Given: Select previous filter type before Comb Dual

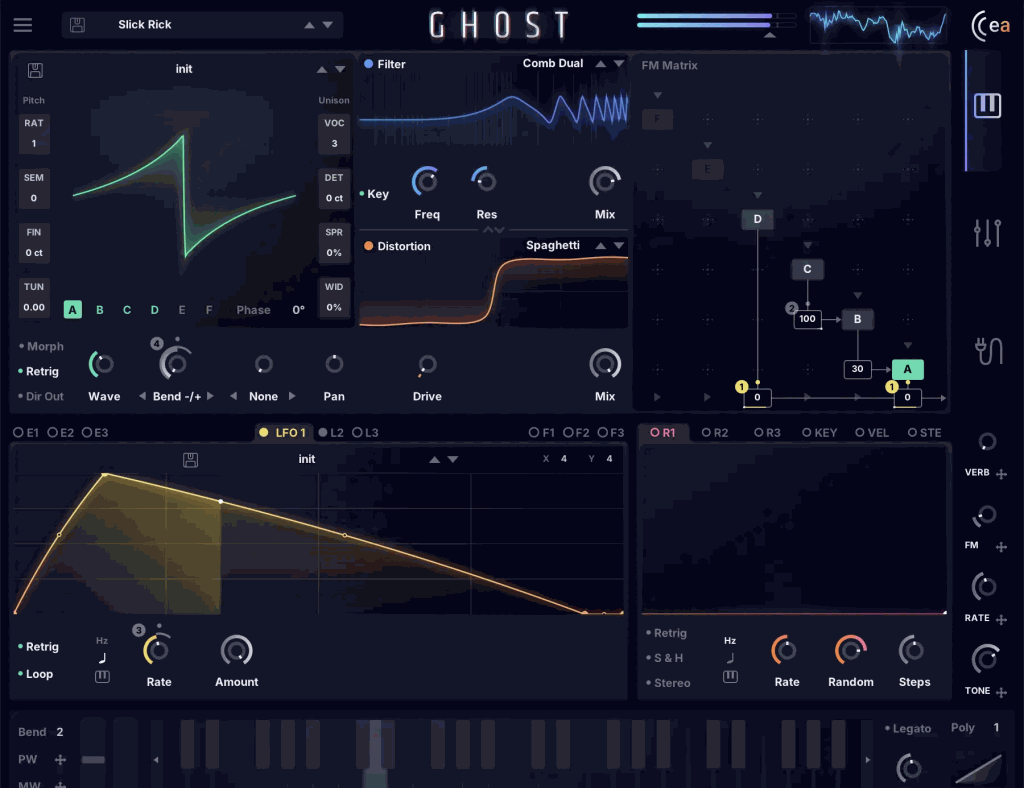Looking at the screenshot, I should pyautogui.click(x=600, y=63).
